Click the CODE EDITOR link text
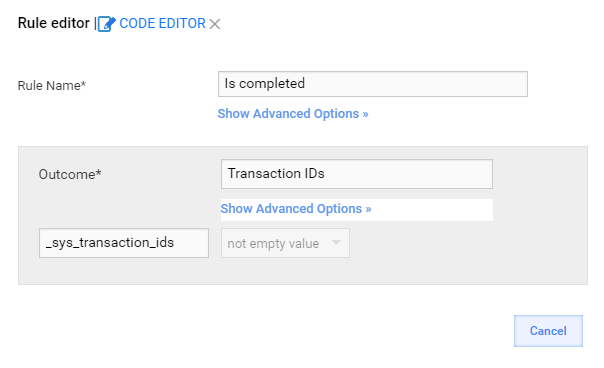 (162, 24)
